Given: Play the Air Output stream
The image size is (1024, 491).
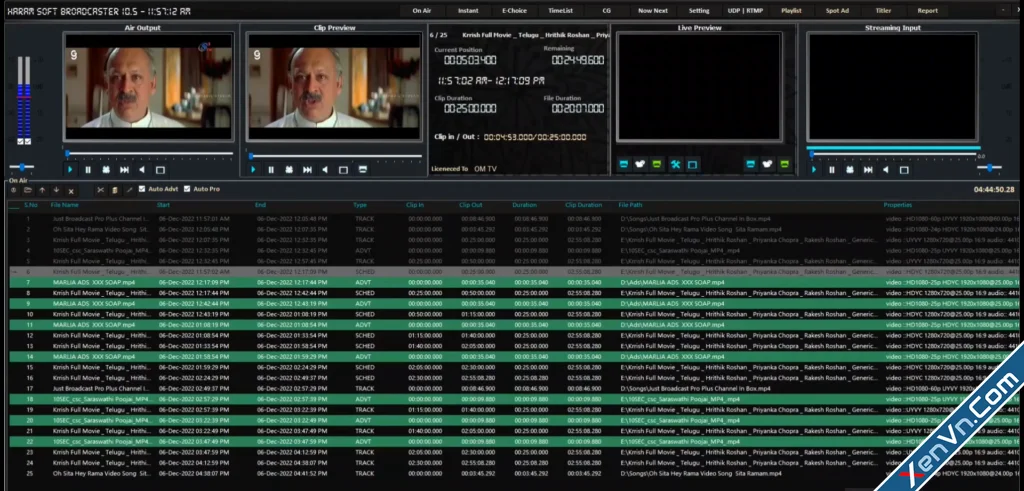Looking at the screenshot, I should (x=70, y=170).
